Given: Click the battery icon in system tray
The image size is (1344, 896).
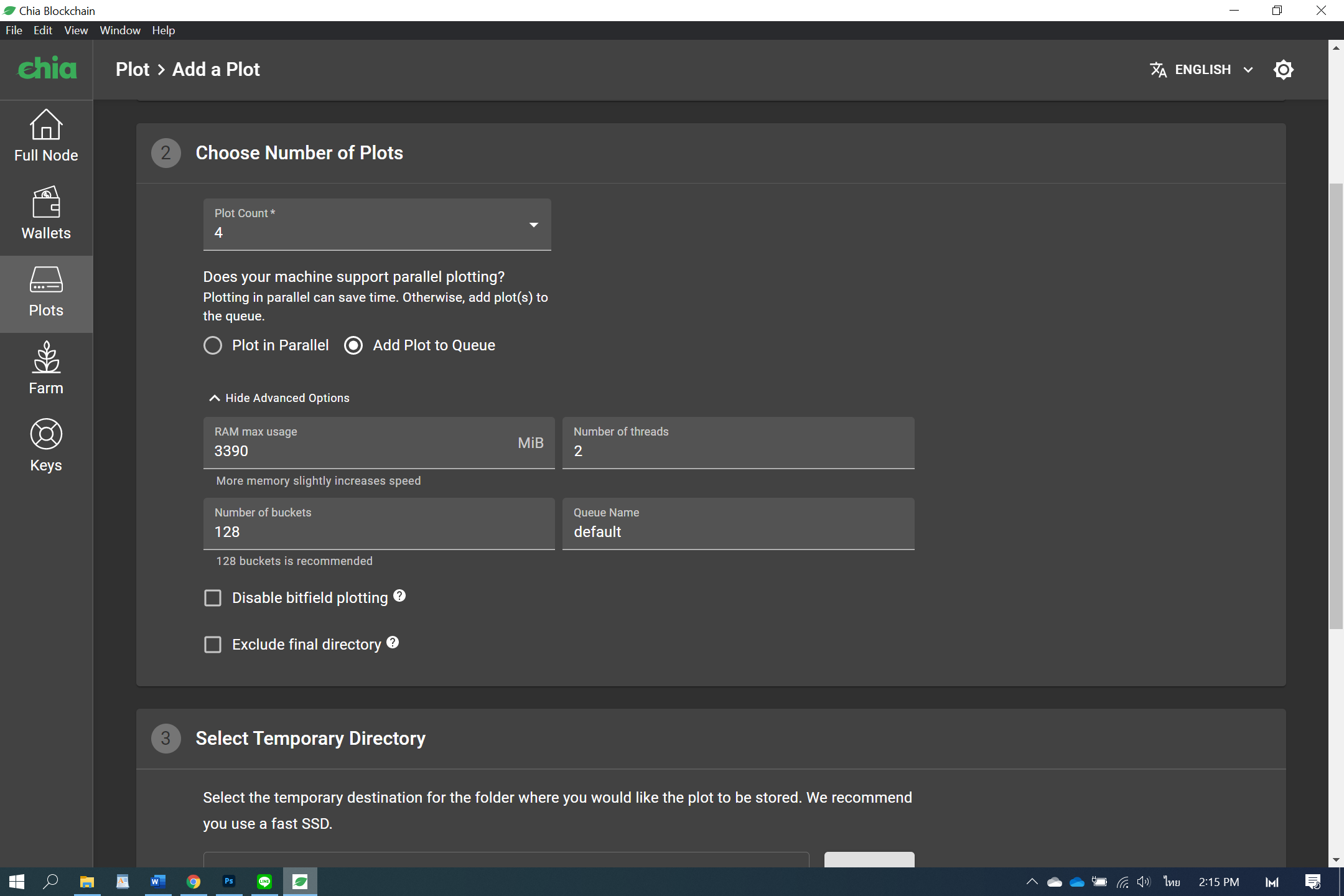Looking at the screenshot, I should pyautogui.click(x=1099, y=882).
